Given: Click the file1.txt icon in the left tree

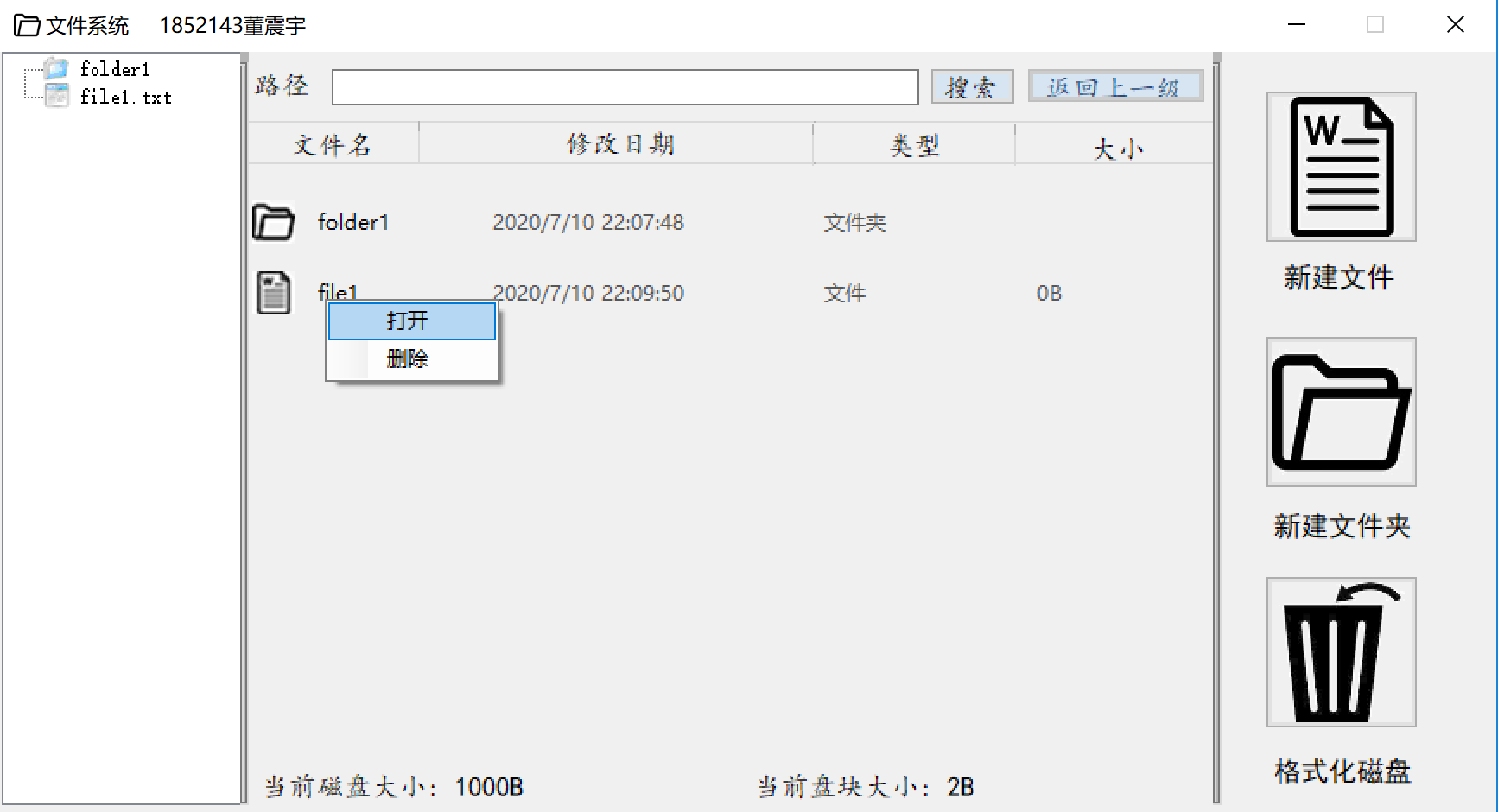Looking at the screenshot, I should coord(55,97).
